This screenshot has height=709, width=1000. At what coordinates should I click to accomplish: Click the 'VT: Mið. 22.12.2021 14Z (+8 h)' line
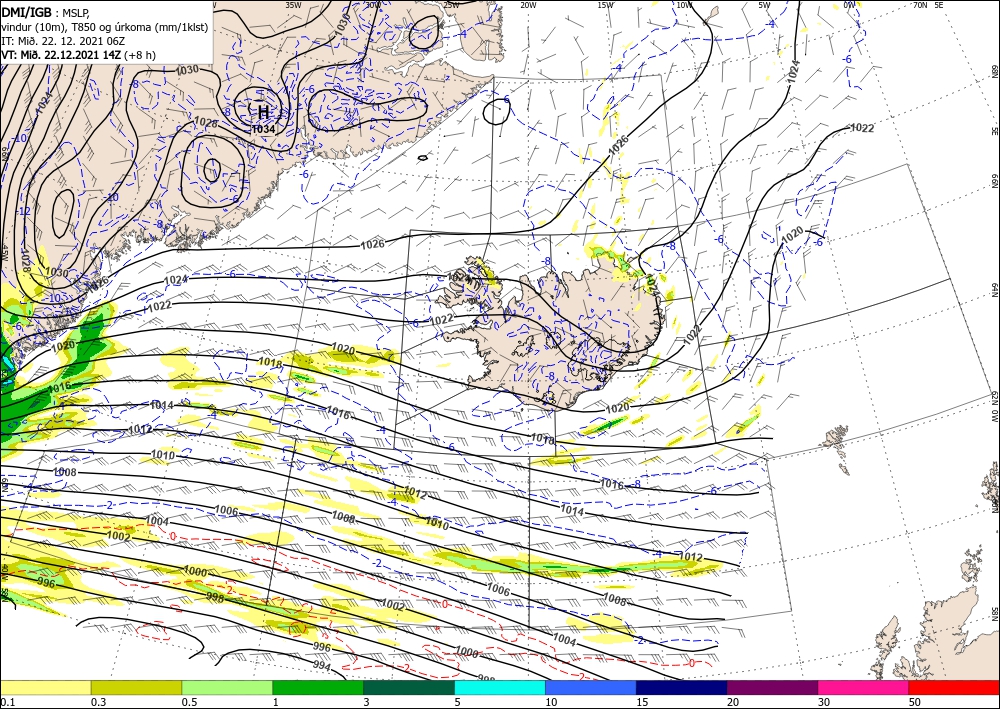tap(78, 55)
